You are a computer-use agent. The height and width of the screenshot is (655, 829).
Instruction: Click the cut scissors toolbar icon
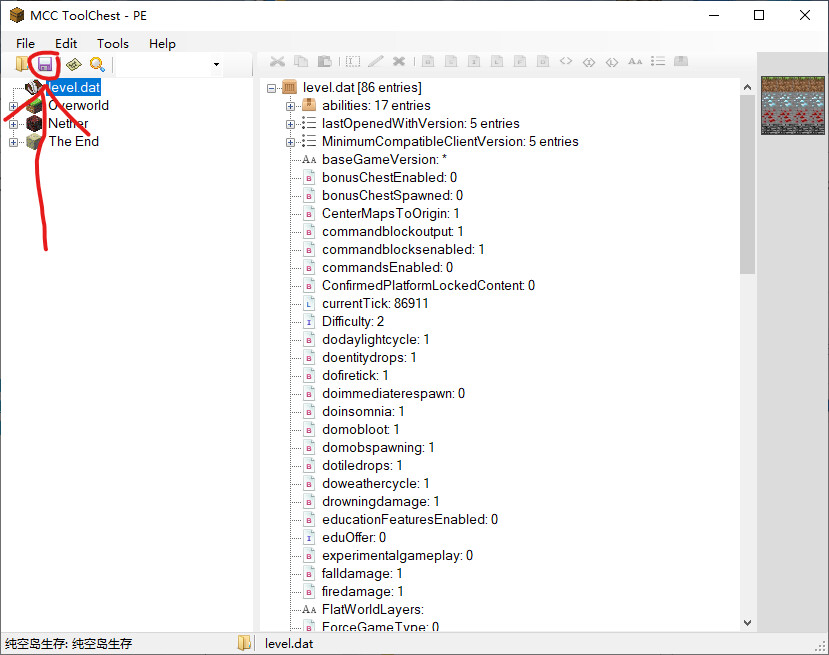click(277, 61)
